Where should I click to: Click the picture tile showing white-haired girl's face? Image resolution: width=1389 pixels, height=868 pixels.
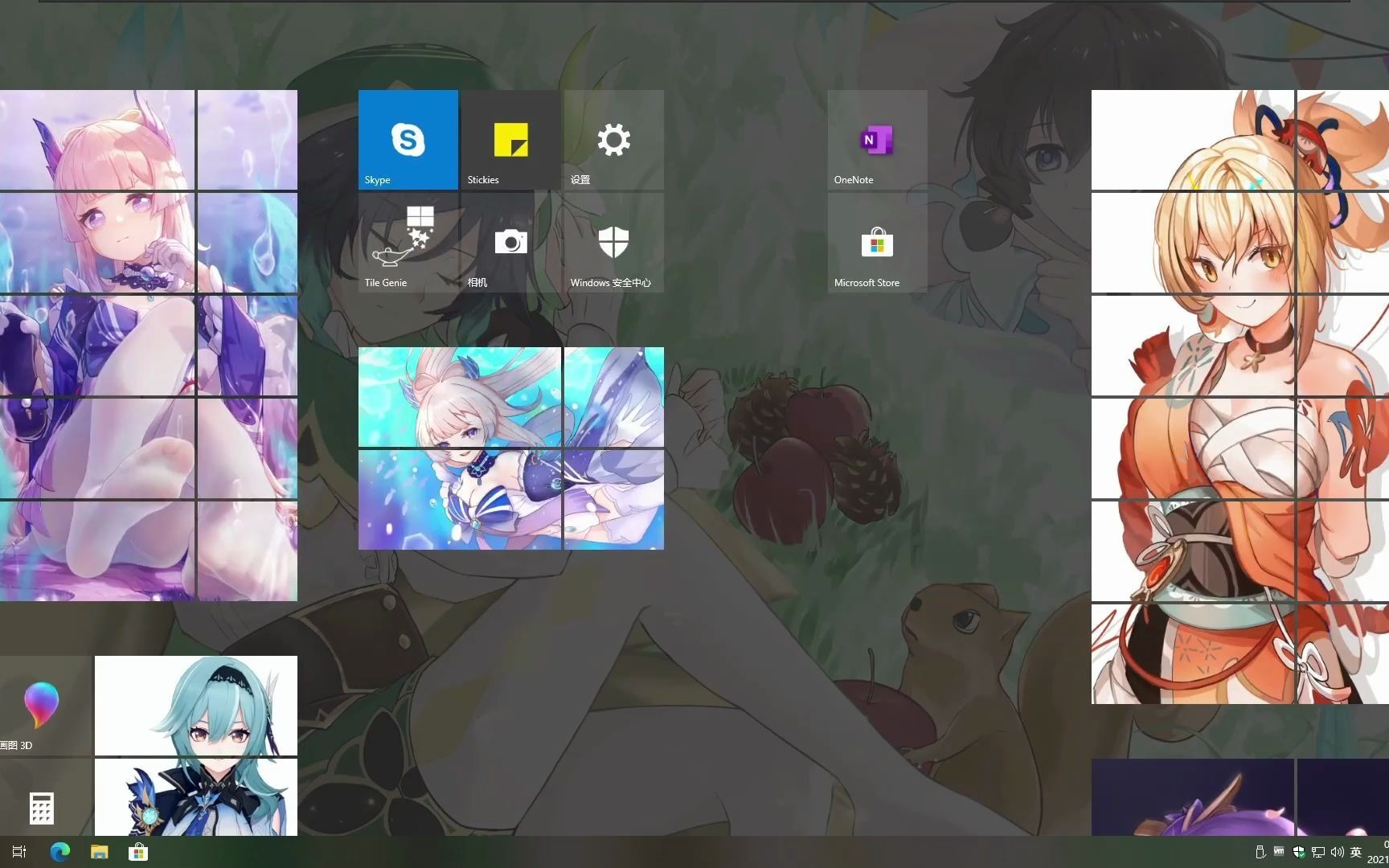point(460,397)
